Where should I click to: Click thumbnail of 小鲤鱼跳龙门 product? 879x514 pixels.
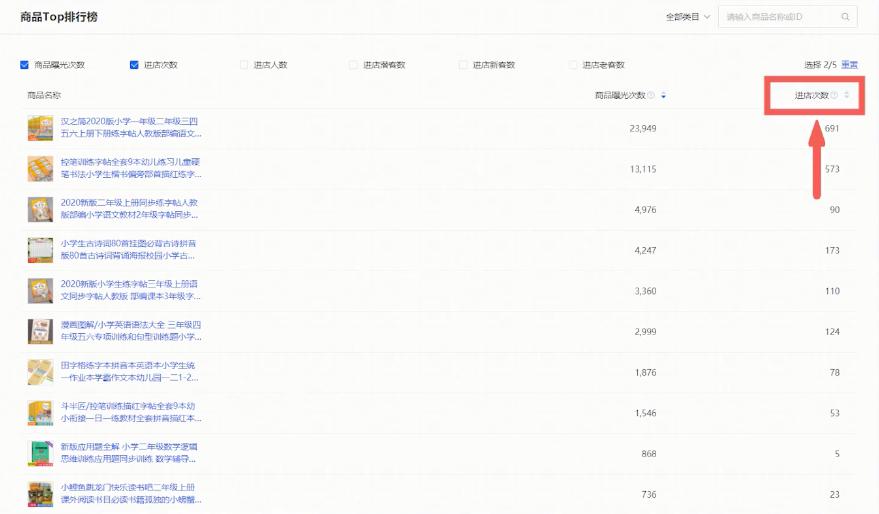(40, 494)
